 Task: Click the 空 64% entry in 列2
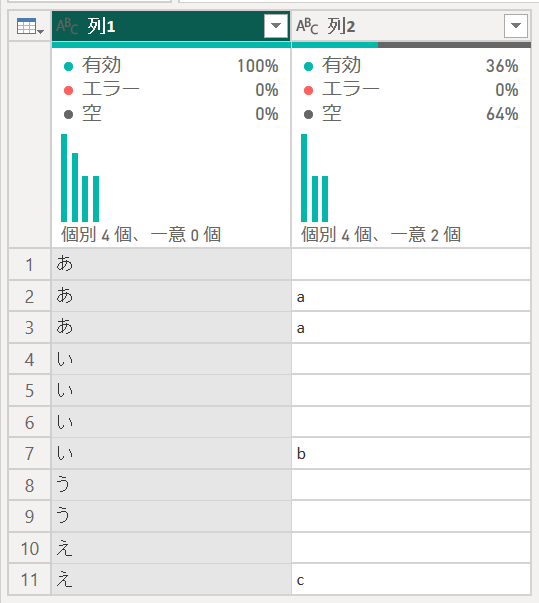(x=411, y=114)
